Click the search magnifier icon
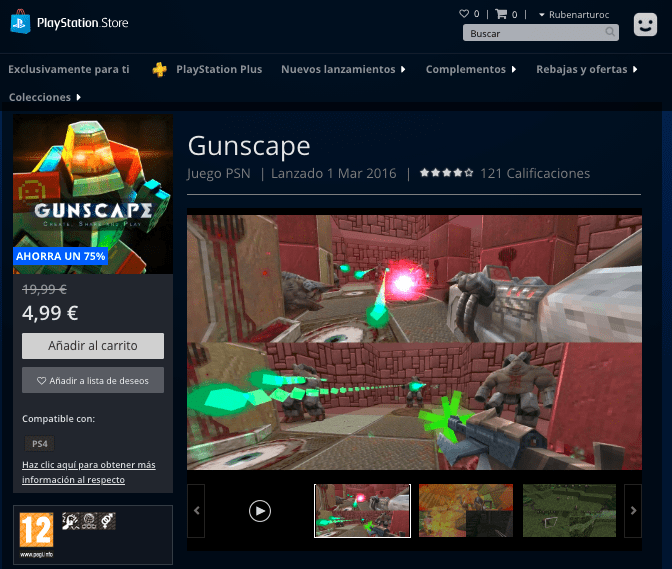Screen dimensions: 672x569 (610, 32)
